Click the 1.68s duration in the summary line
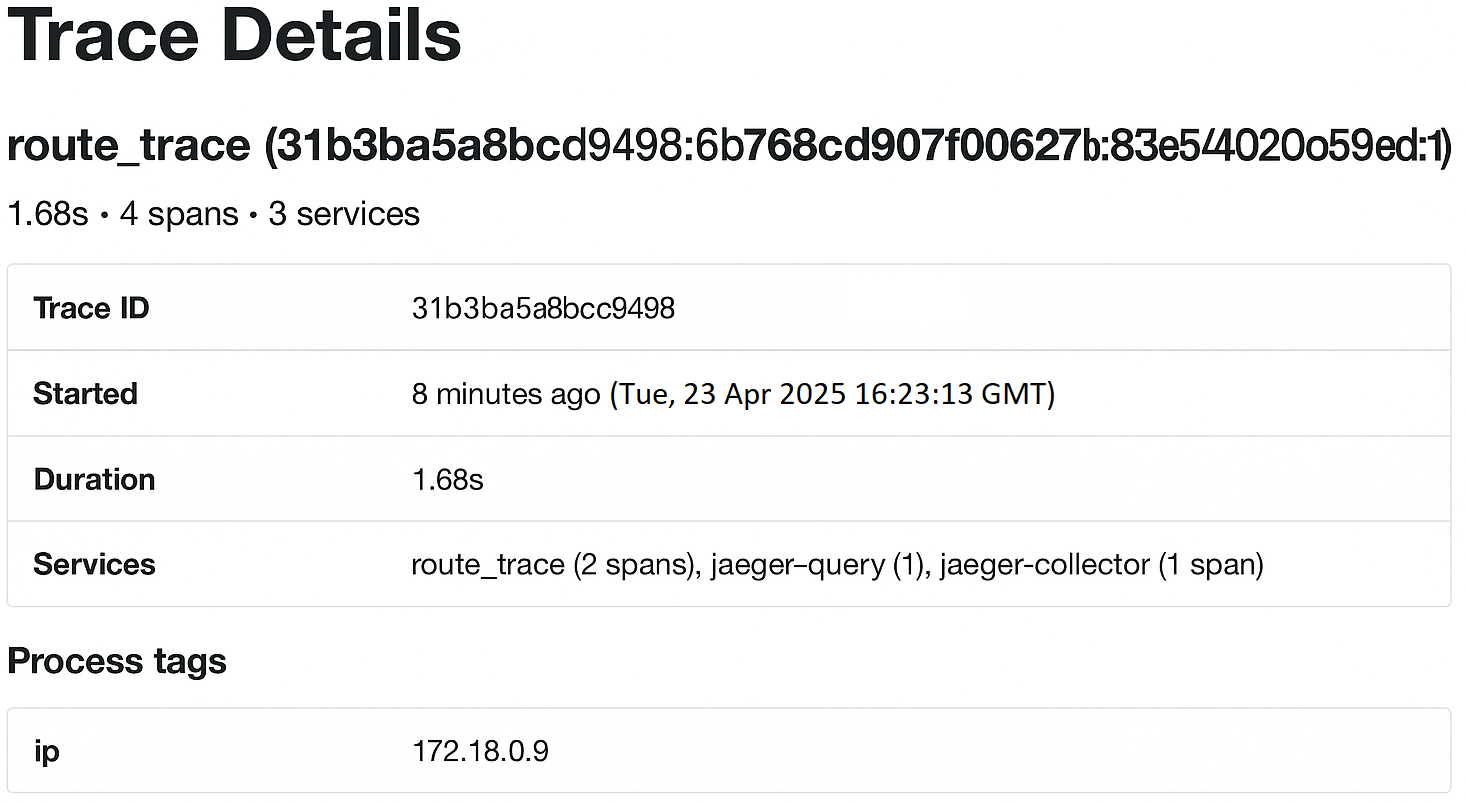 (48, 213)
